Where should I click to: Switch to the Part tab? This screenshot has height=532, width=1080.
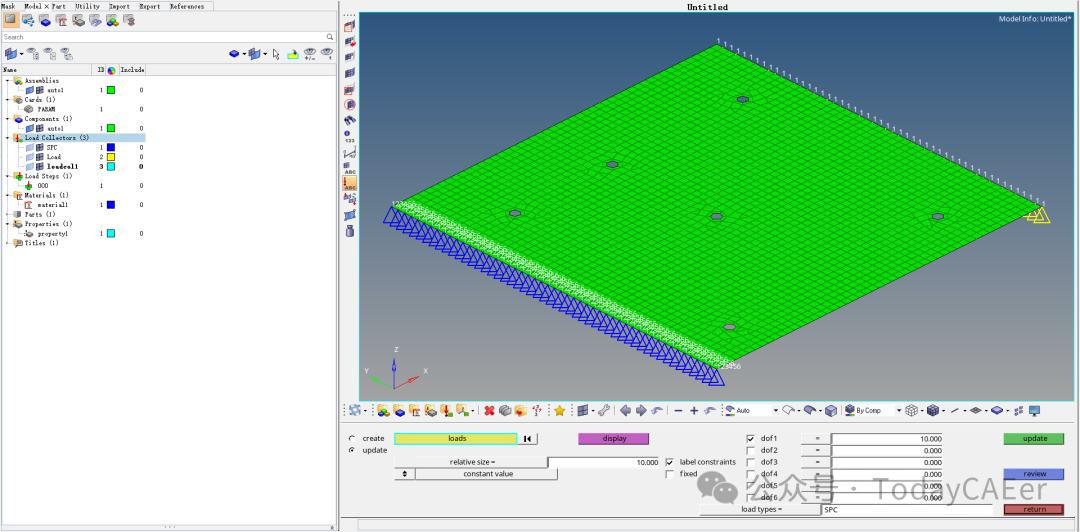coord(58,6)
